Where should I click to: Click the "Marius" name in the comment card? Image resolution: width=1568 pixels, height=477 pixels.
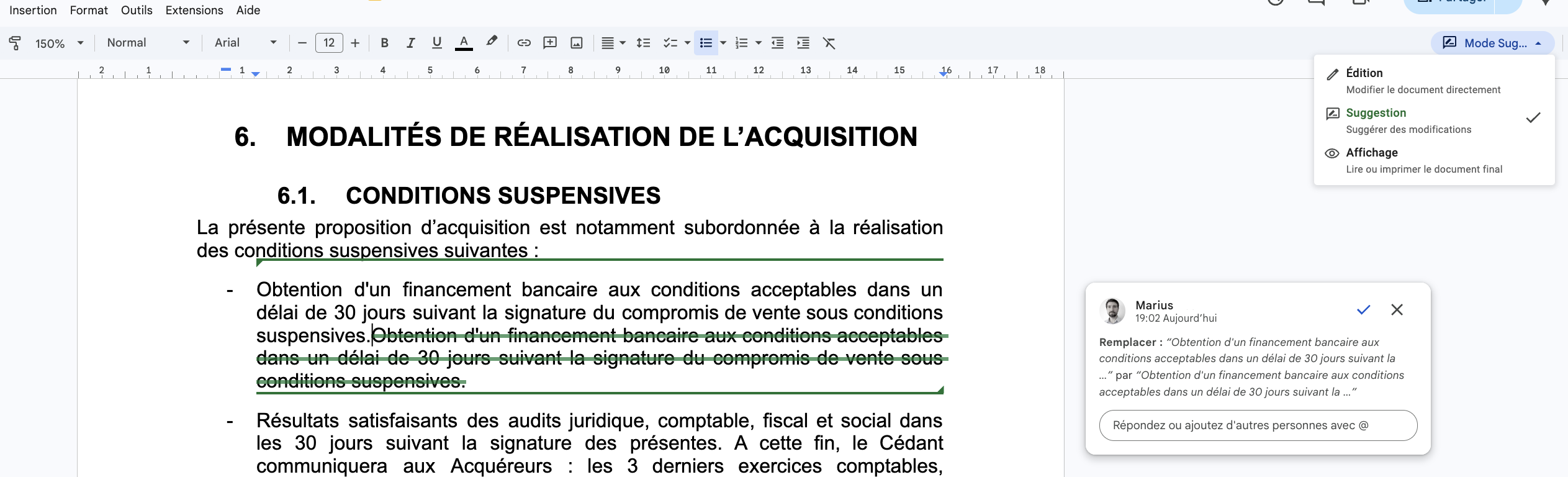1154,305
